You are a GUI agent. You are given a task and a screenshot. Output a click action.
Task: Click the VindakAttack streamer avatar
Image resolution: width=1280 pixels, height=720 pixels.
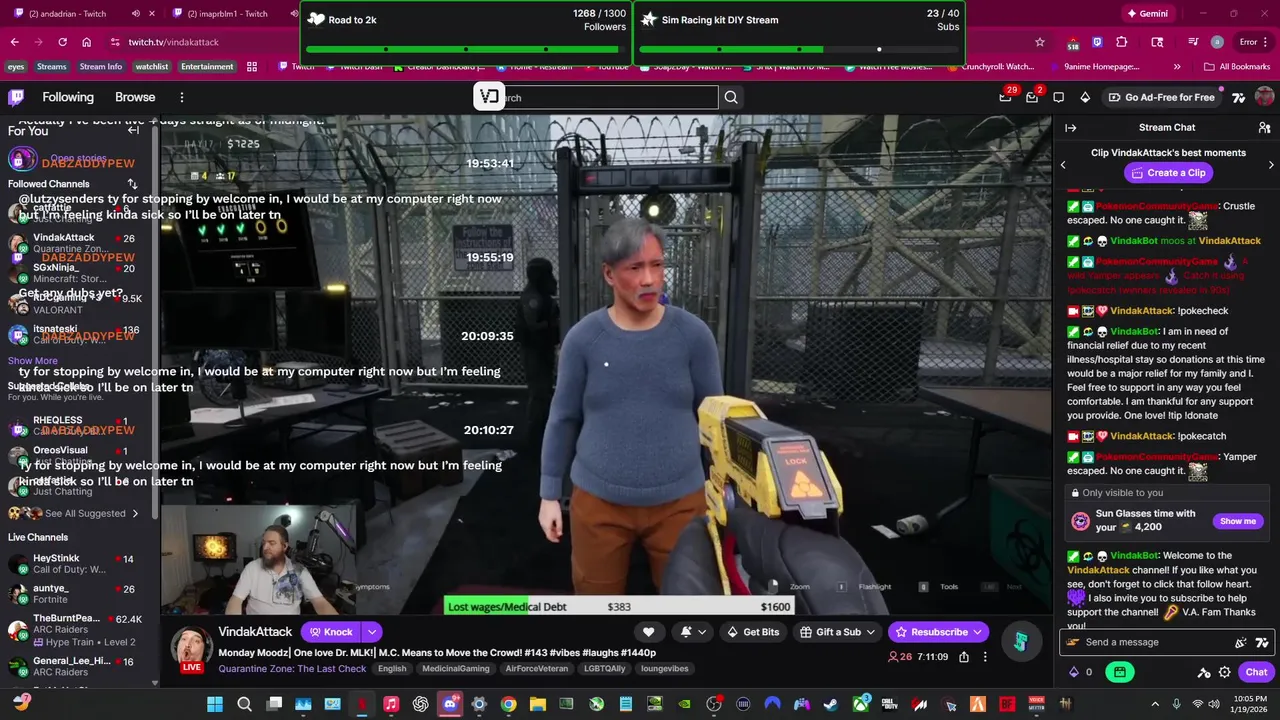tap(191, 648)
